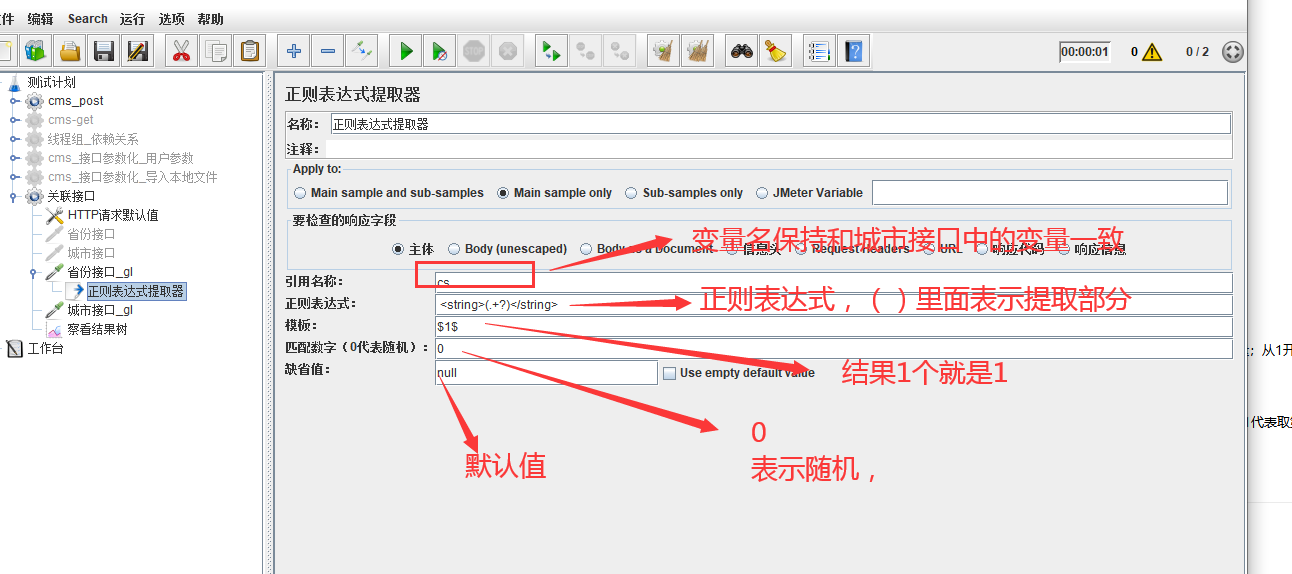
Task: Click the Remote Shutdown All icon
Action: (619, 51)
